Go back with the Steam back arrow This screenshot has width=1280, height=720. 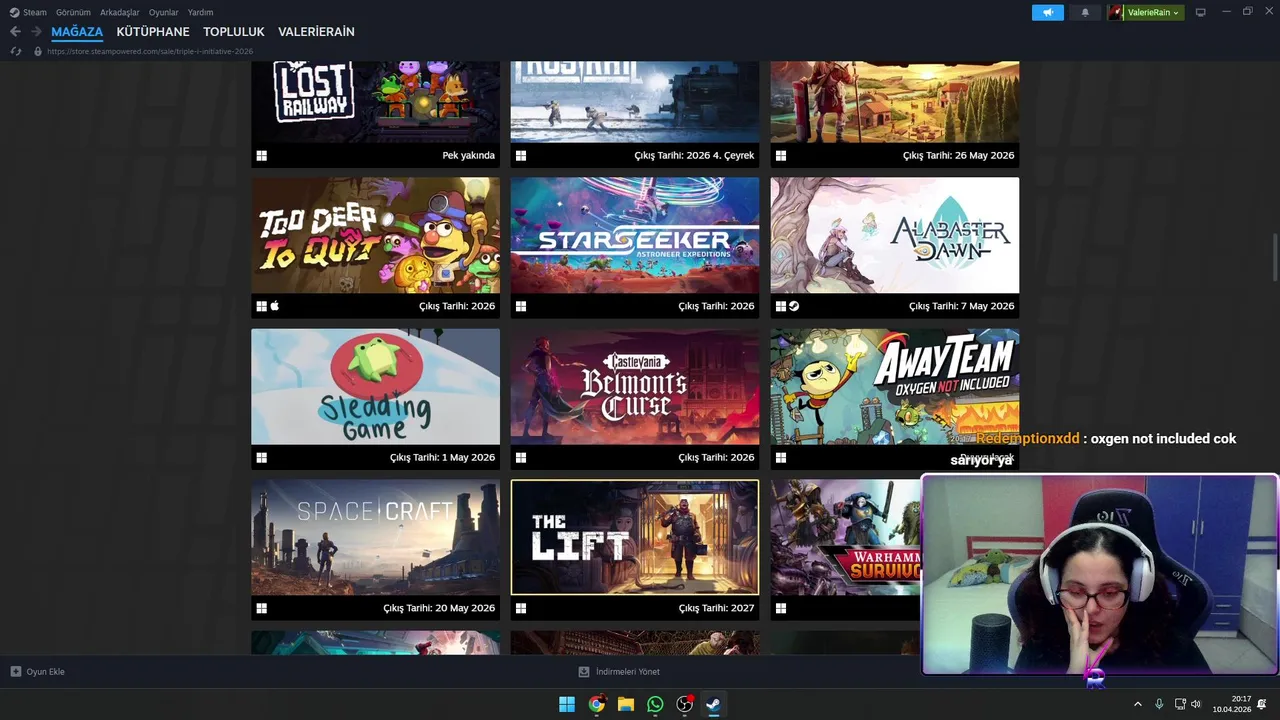point(15,32)
